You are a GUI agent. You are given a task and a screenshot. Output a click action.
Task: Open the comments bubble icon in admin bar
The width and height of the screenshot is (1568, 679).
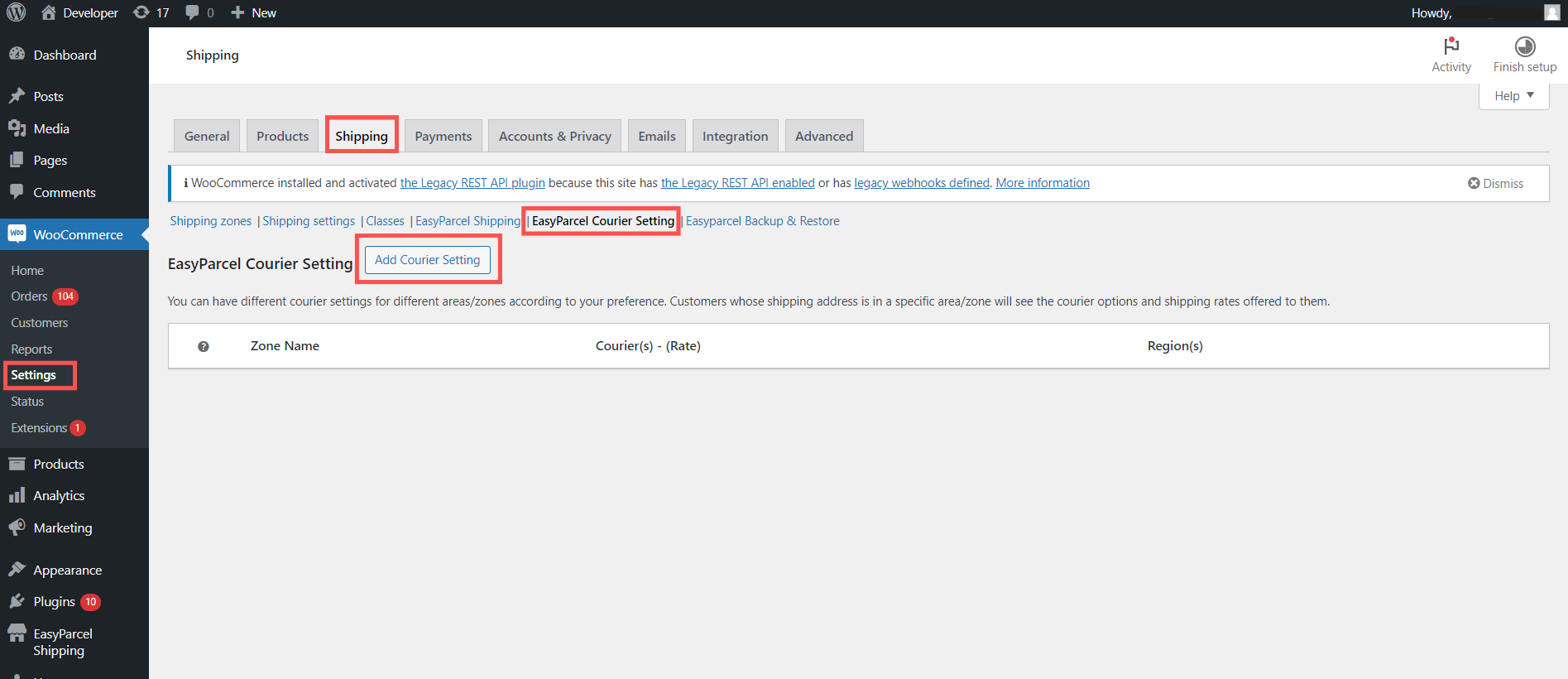pyautogui.click(x=192, y=12)
